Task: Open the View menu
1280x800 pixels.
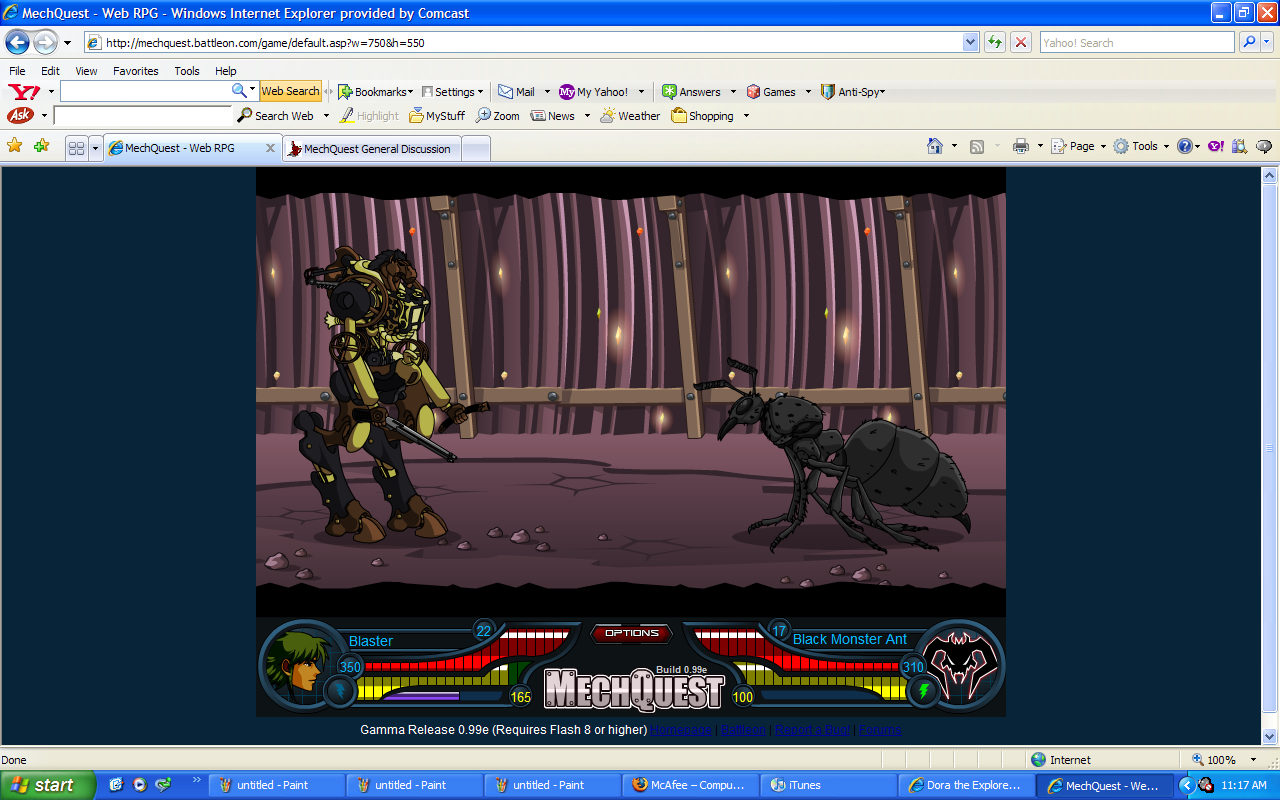Action: (x=86, y=71)
